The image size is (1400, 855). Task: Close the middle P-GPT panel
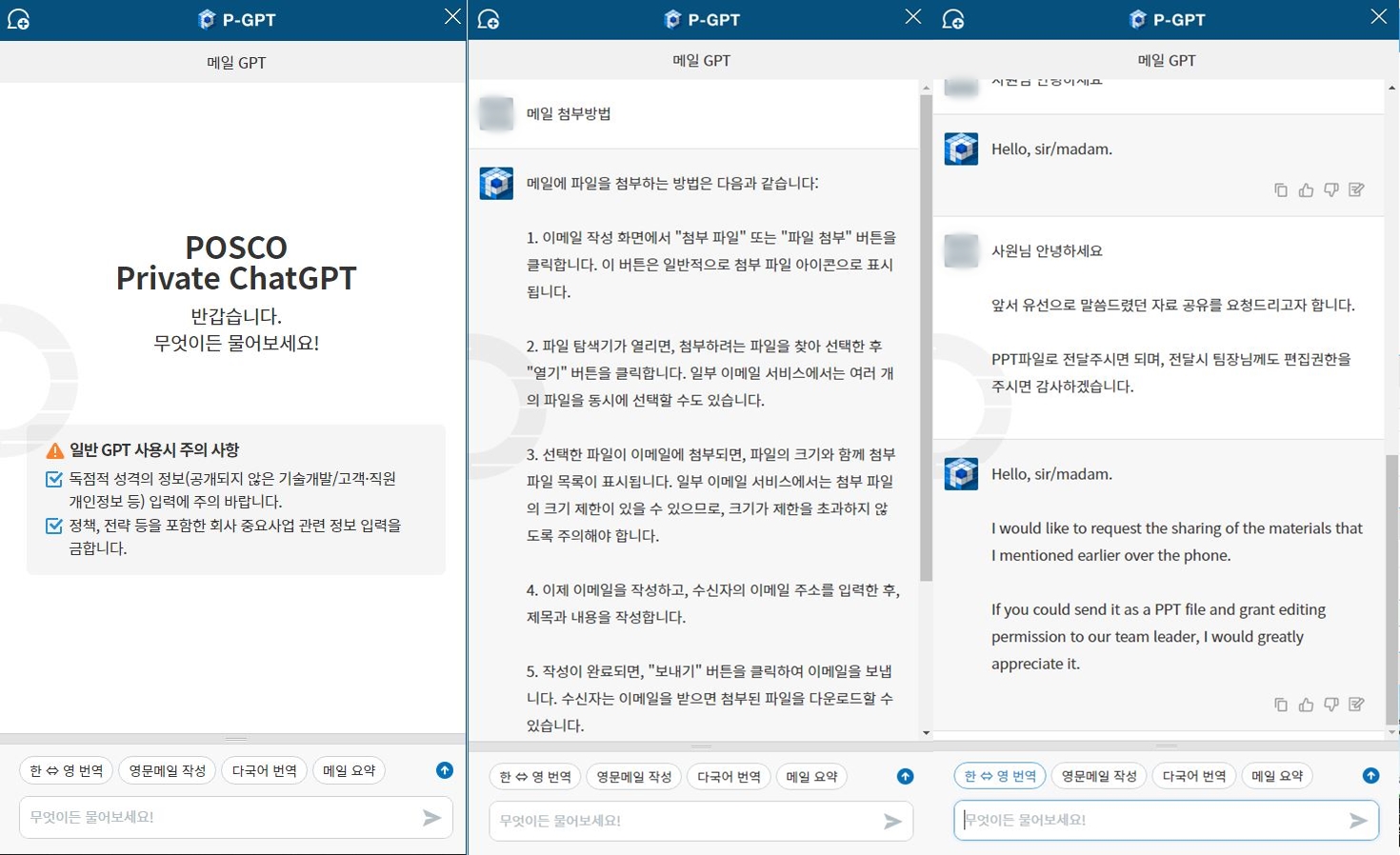coord(913,16)
